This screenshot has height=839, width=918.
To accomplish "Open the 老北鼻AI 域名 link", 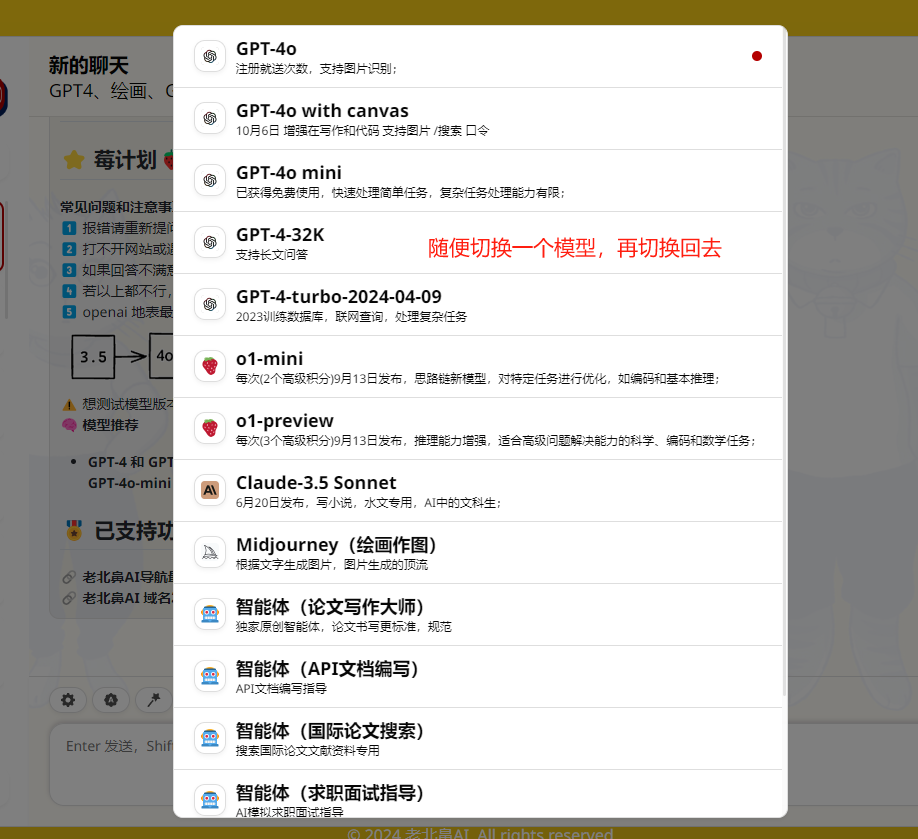I will click(x=128, y=598).
